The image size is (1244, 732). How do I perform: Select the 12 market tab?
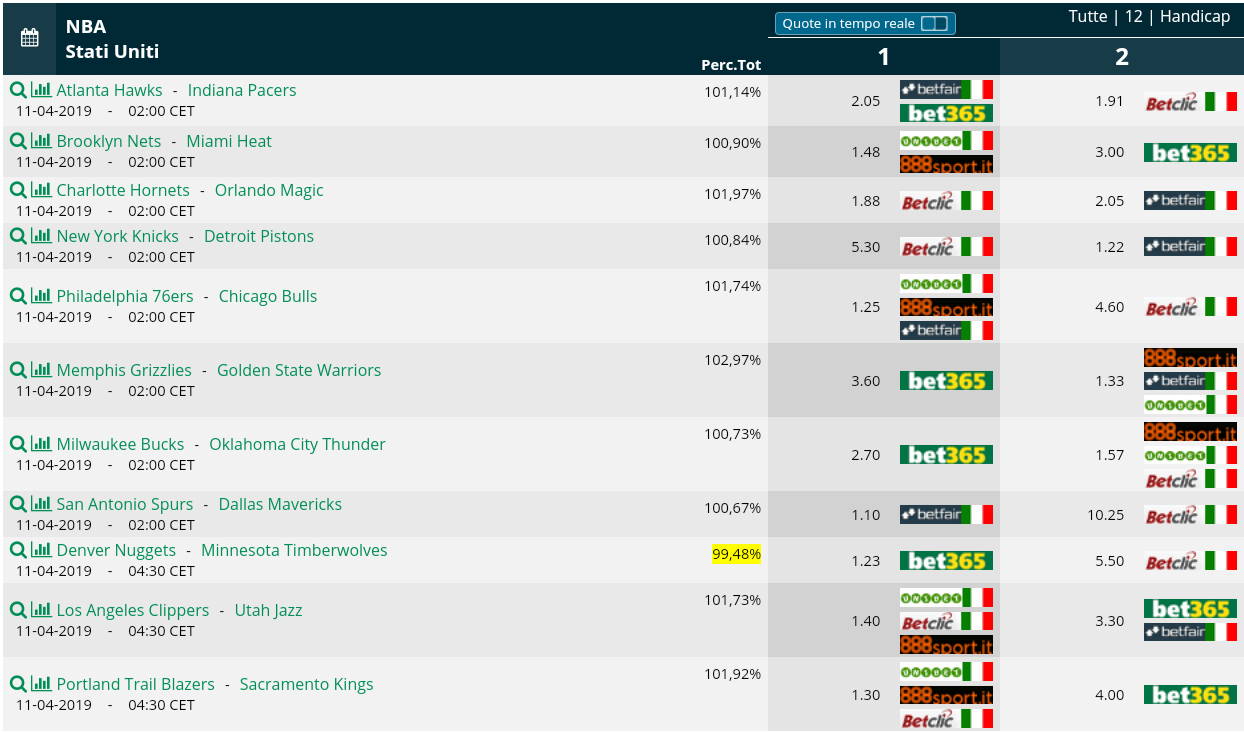point(1133,16)
